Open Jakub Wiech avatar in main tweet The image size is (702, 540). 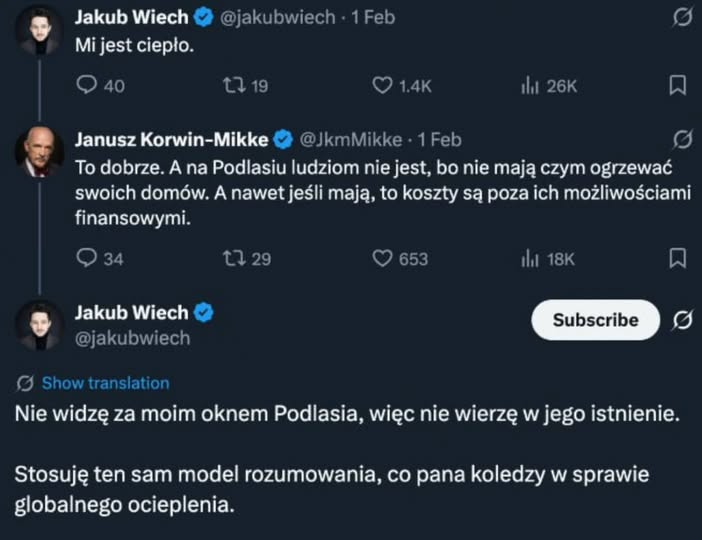click(40, 325)
